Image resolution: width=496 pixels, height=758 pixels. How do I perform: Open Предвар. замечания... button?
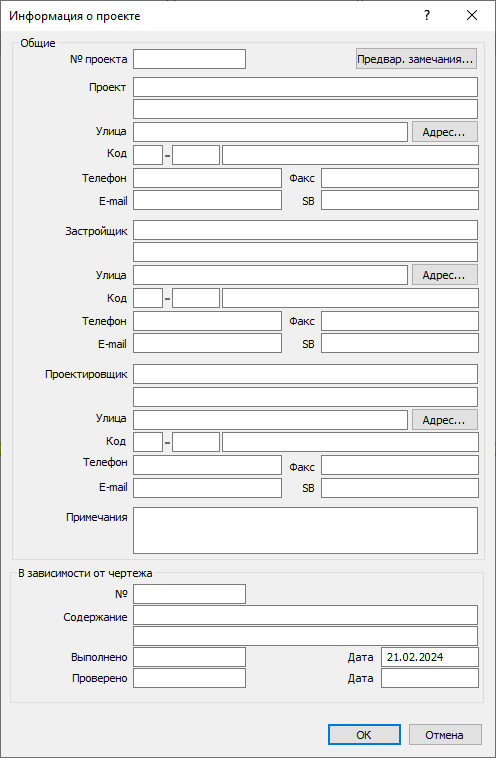(x=416, y=59)
